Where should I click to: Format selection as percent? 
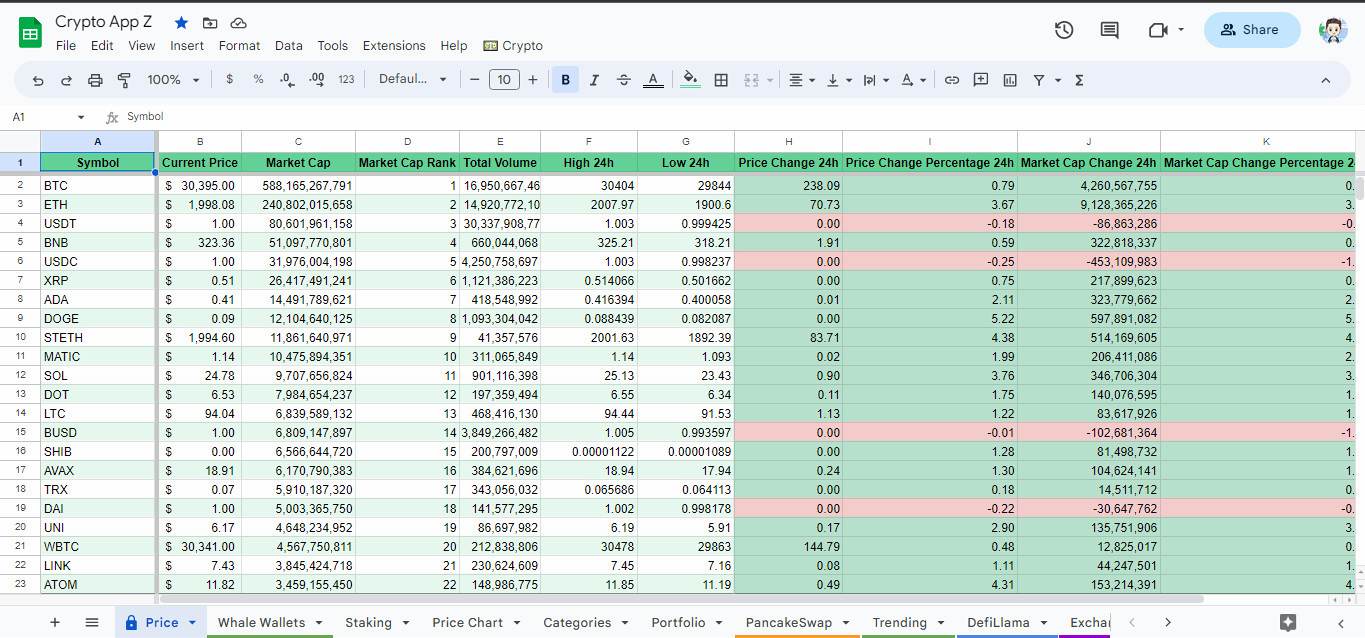pos(258,80)
